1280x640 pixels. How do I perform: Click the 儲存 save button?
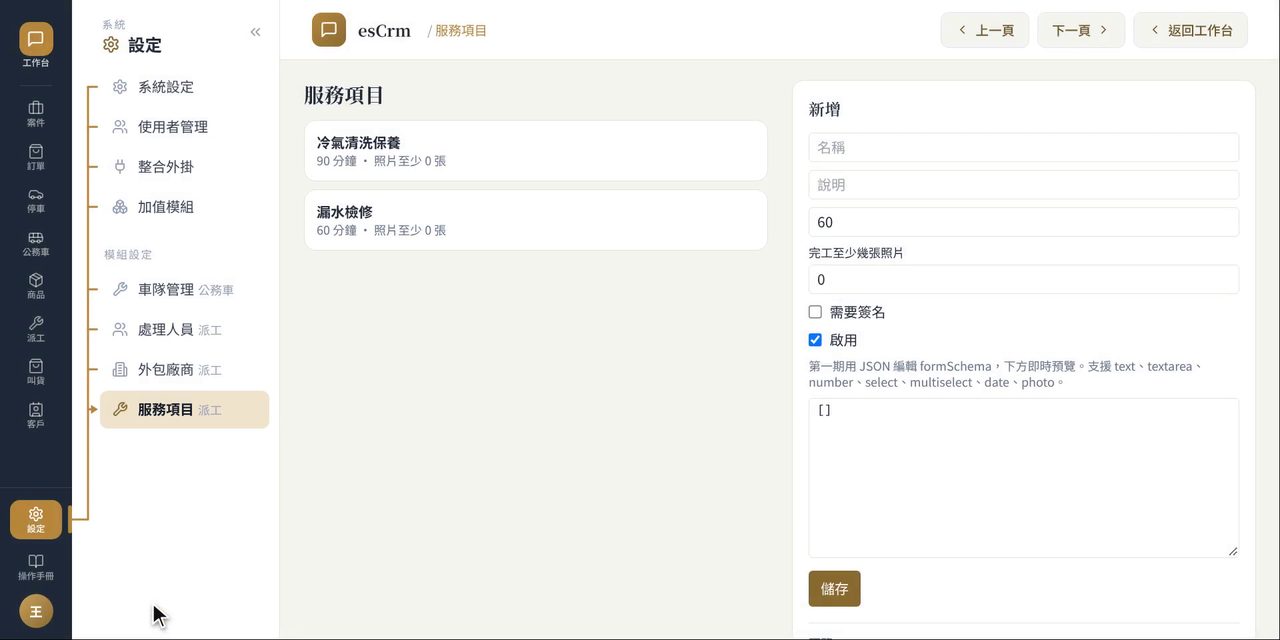pos(834,589)
